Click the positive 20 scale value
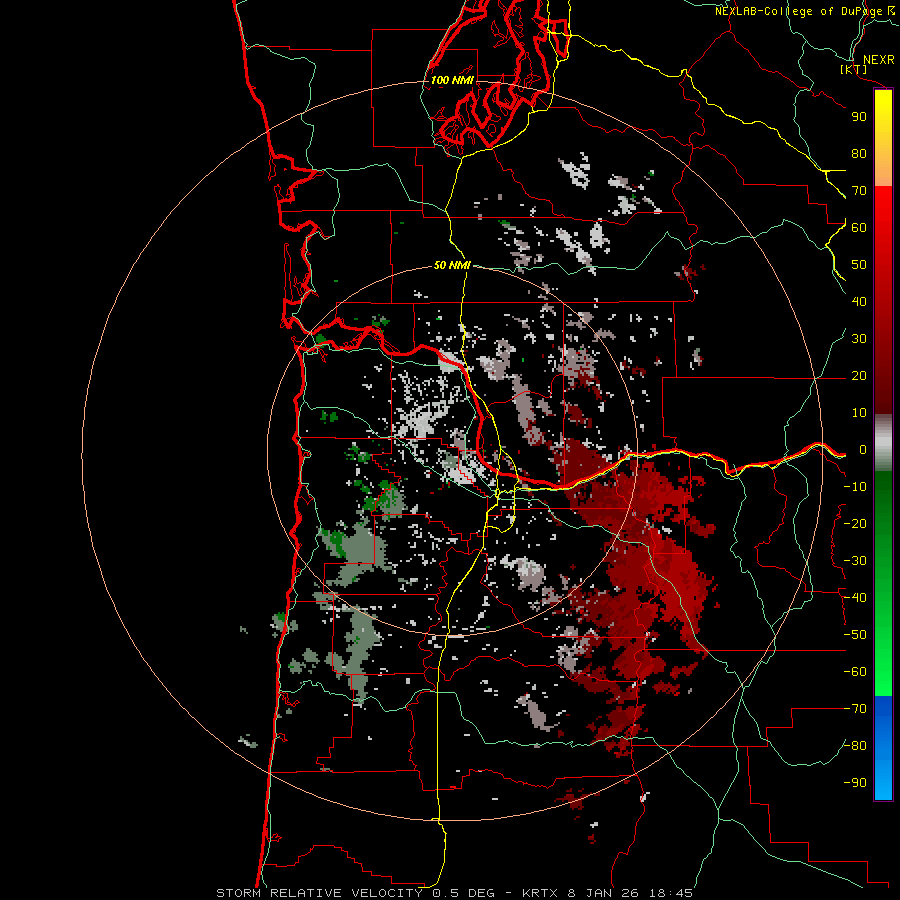The width and height of the screenshot is (900, 900). pos(859,376)
